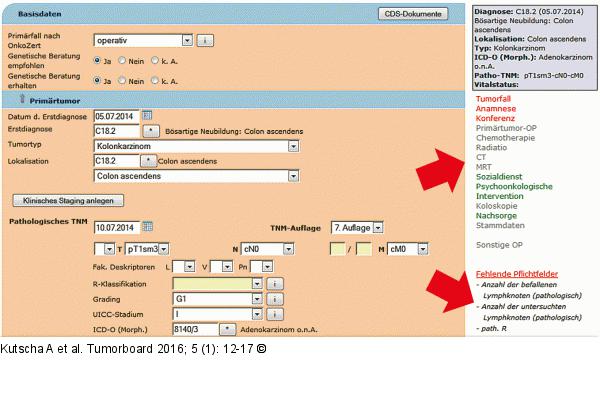Image resolution: width=600 pixels, height=398 pixels.
Task: Click info button next to R-Klassifikation
Action: point(275,284)
